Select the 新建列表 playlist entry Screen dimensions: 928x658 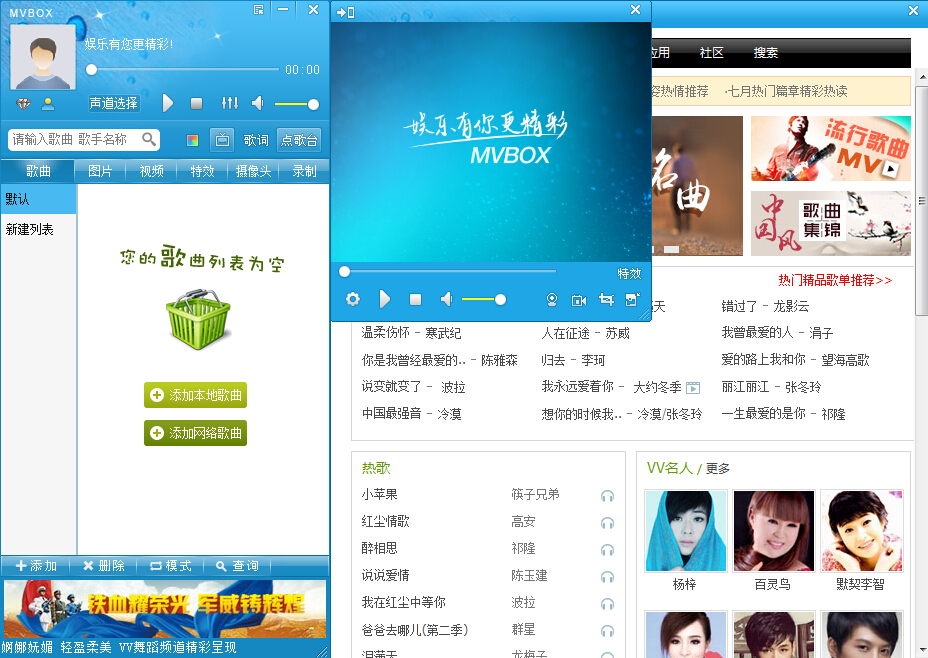(x=38, y=229)
